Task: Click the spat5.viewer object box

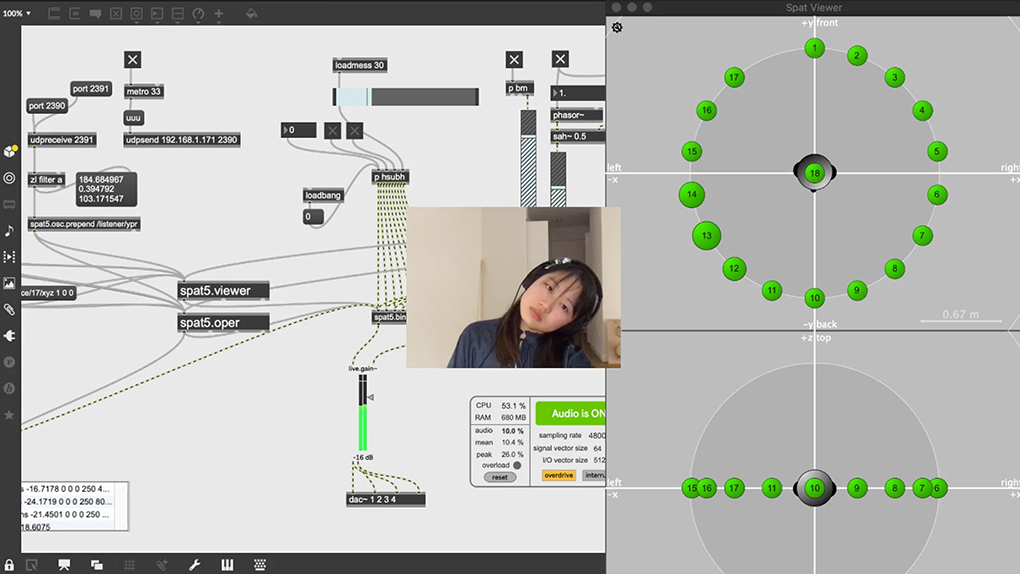Action: coord(223,291)
